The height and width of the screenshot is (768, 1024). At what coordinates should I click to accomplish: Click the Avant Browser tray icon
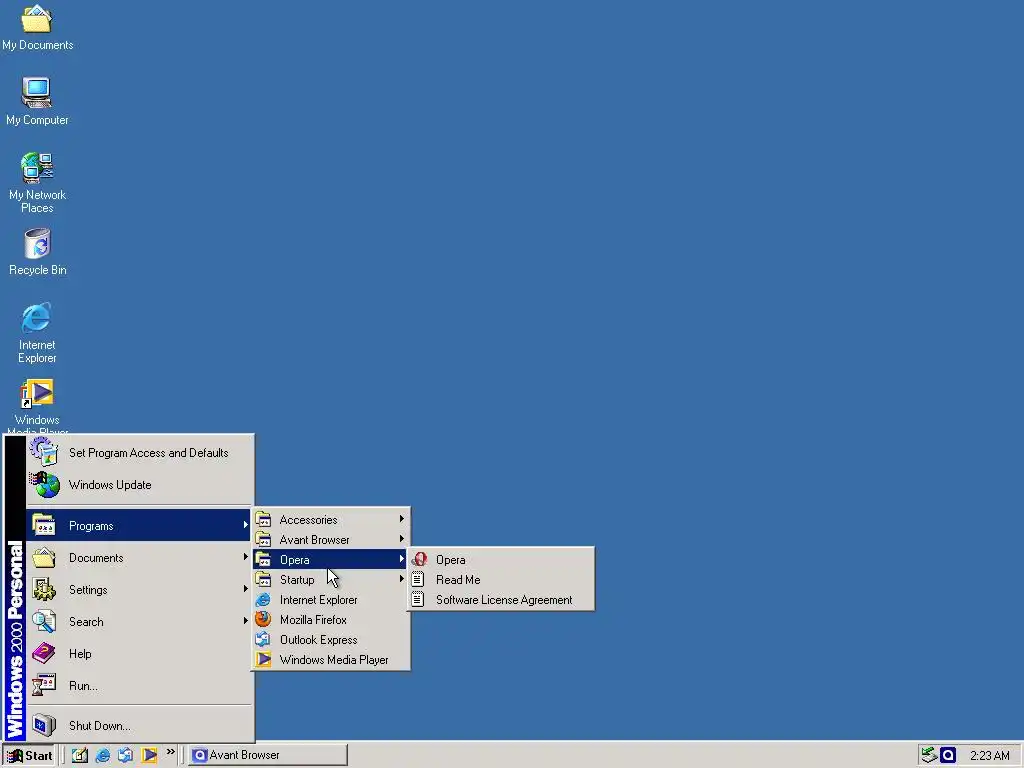(x=948, y=755)
